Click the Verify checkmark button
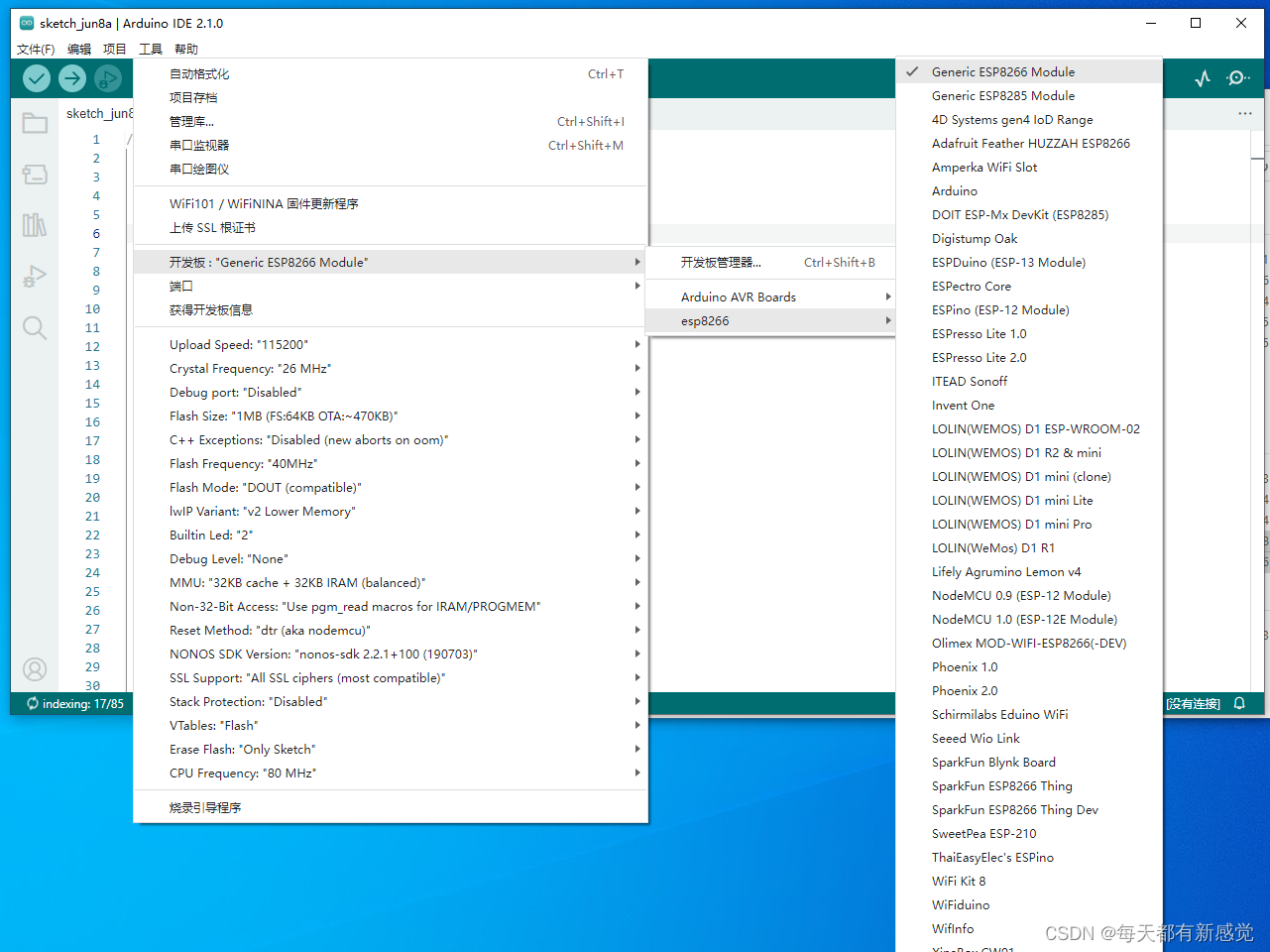 [37, 78]
